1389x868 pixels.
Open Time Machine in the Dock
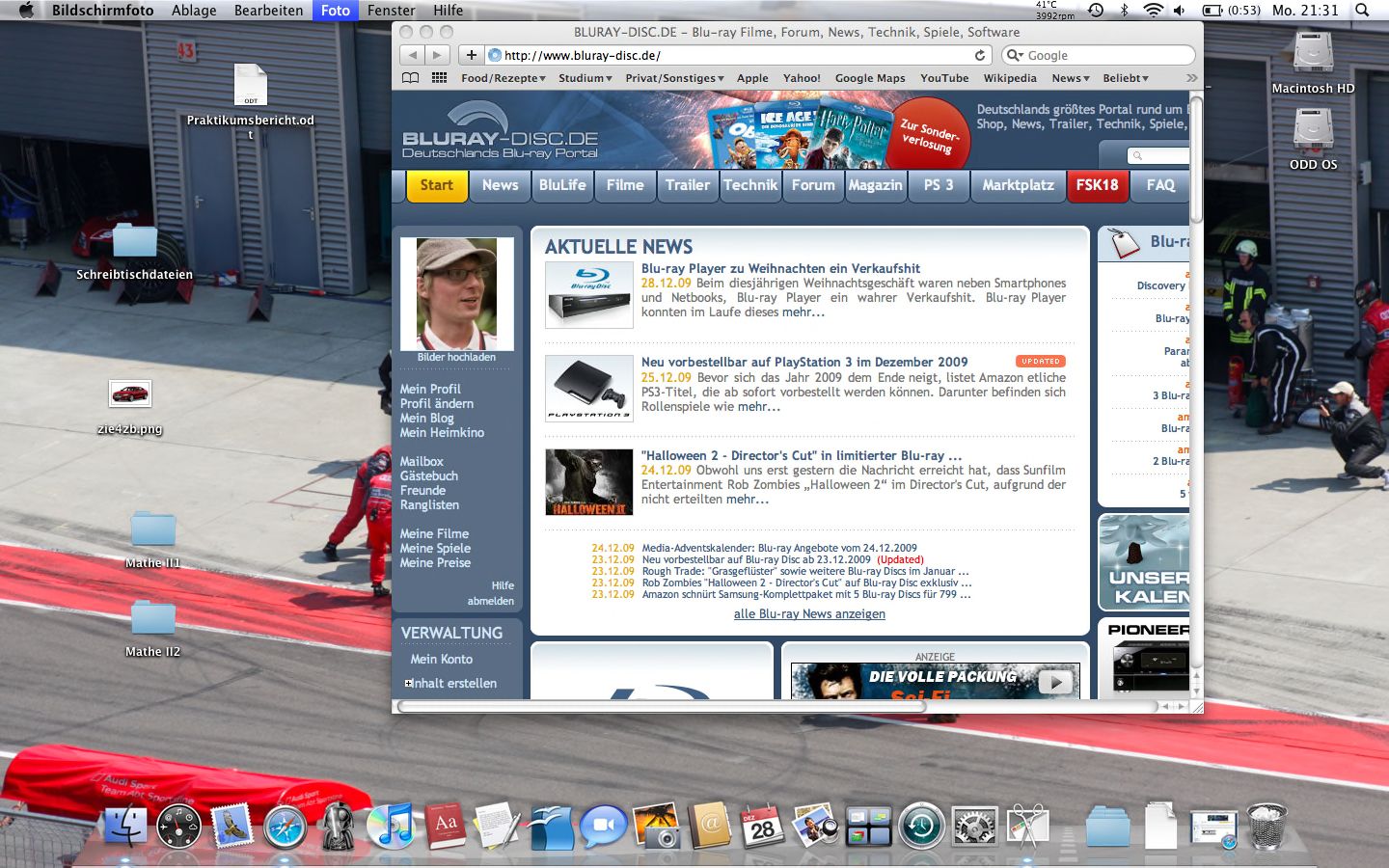tap(921, 827)
